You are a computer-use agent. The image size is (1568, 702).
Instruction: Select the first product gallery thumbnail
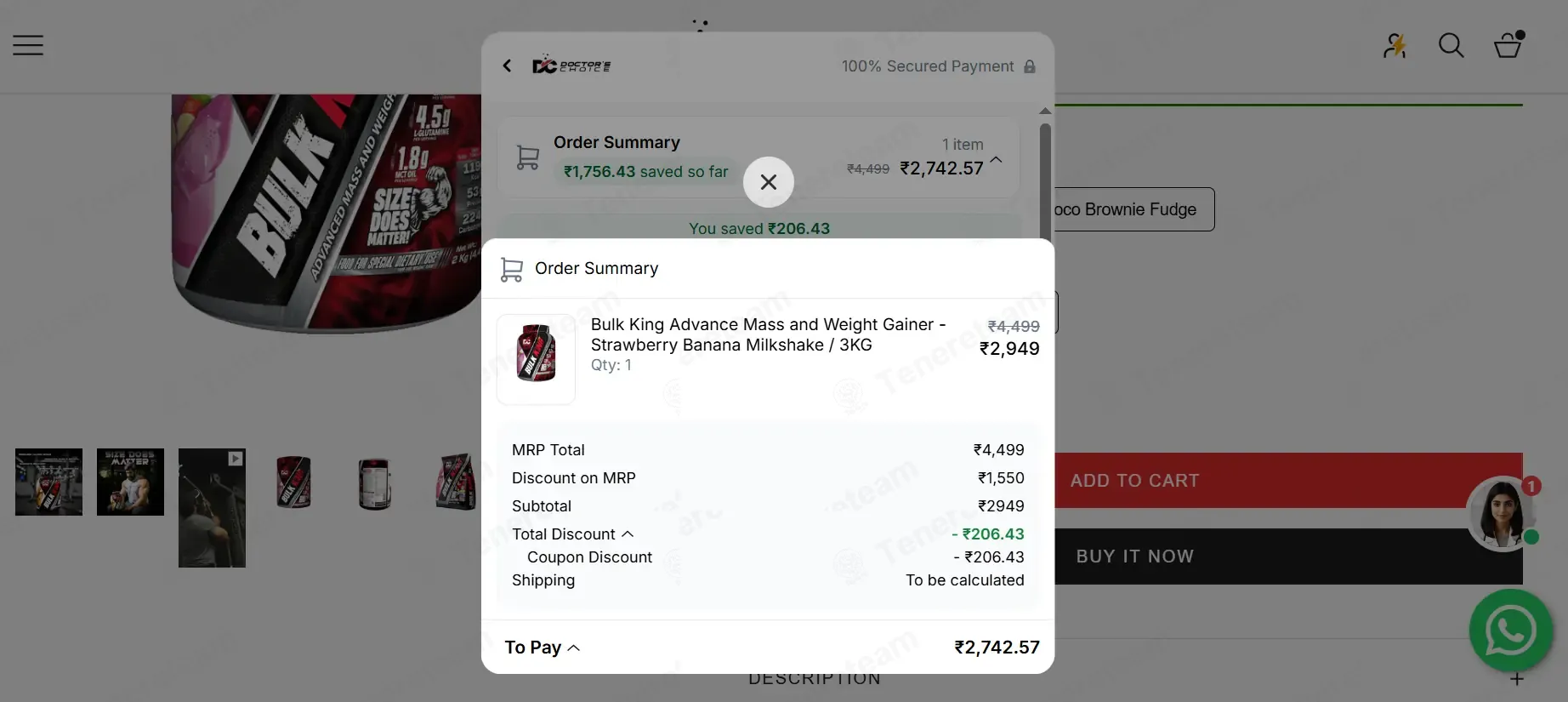(x=48, y=482)
